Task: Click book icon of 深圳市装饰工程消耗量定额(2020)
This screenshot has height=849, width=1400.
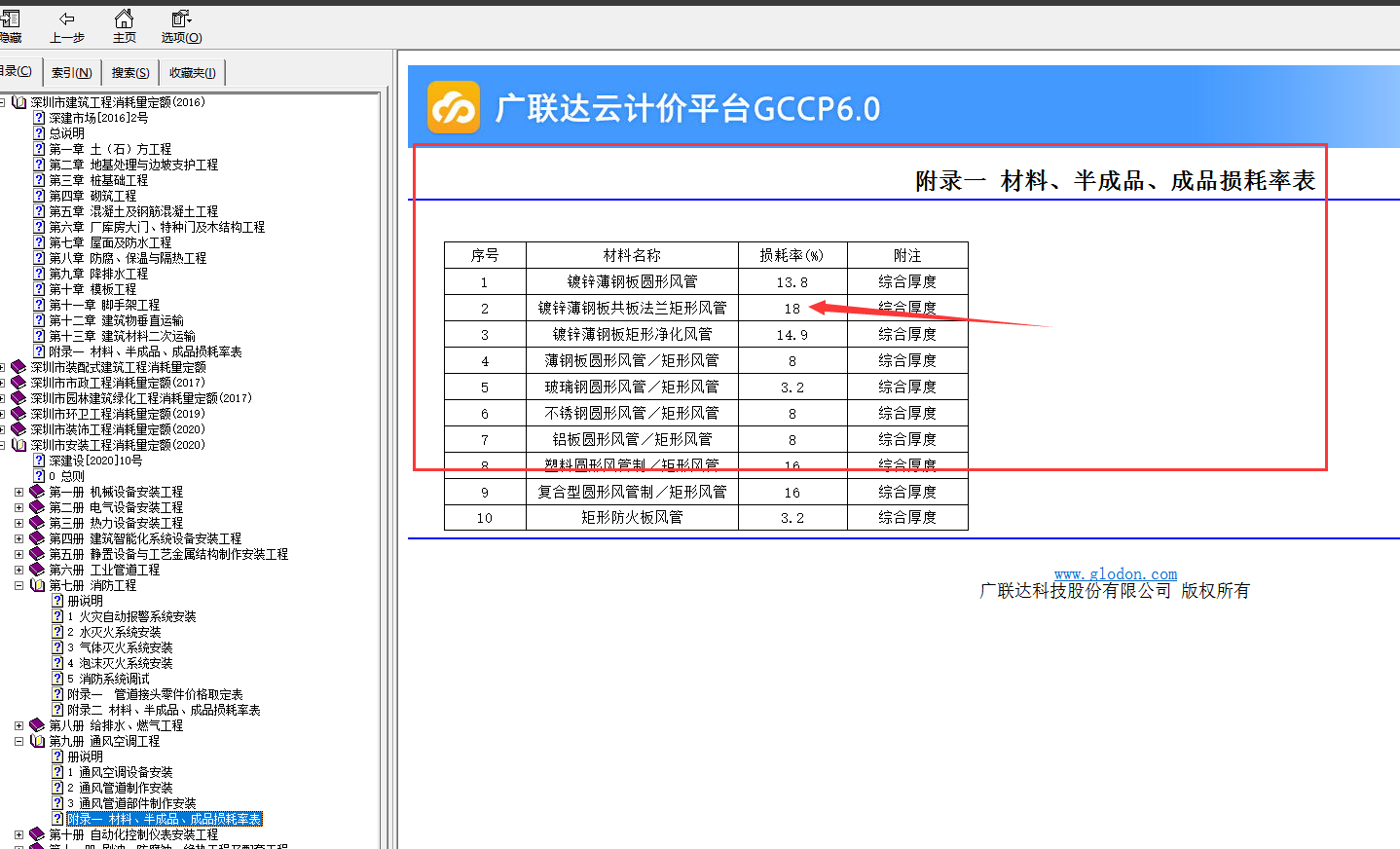Action: (x=18, y=429)
